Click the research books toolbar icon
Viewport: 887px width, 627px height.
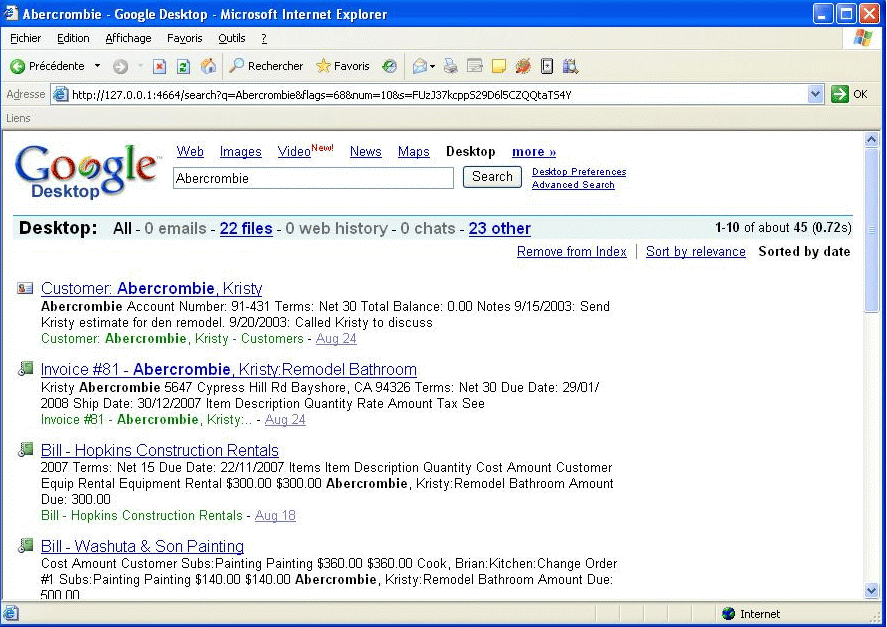pos(570,66)
